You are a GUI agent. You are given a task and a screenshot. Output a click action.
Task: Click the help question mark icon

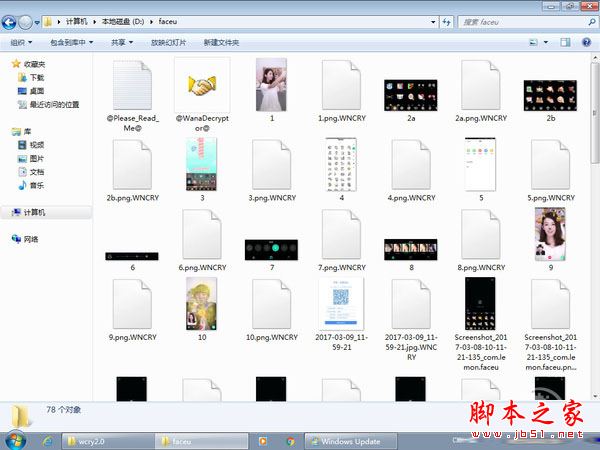586,42
